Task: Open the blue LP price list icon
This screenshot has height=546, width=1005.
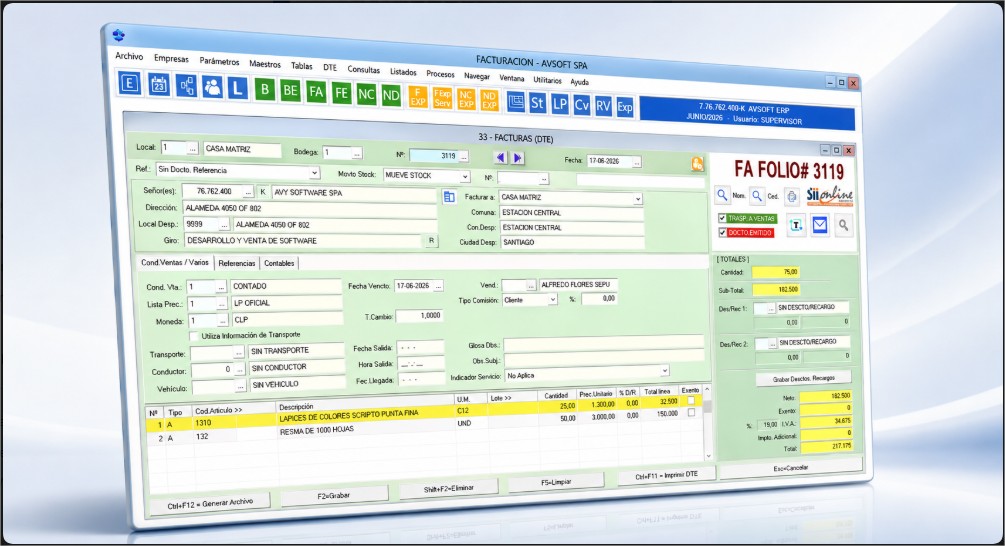Action: pyautogui.click(x=560, y=104)
